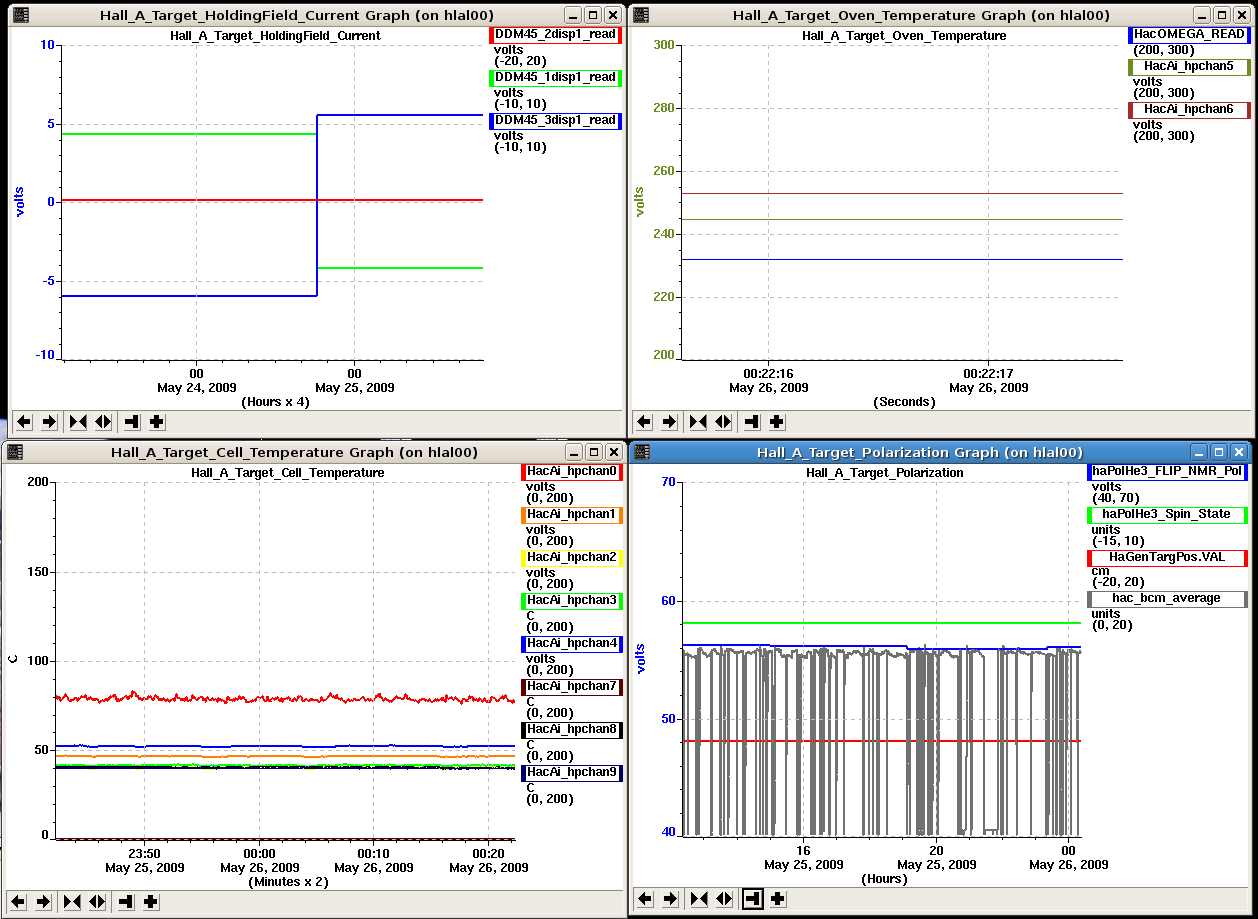
Task: Click inward-arrows zoom icon in HoldingField_Current window
Action: point(77,422)
